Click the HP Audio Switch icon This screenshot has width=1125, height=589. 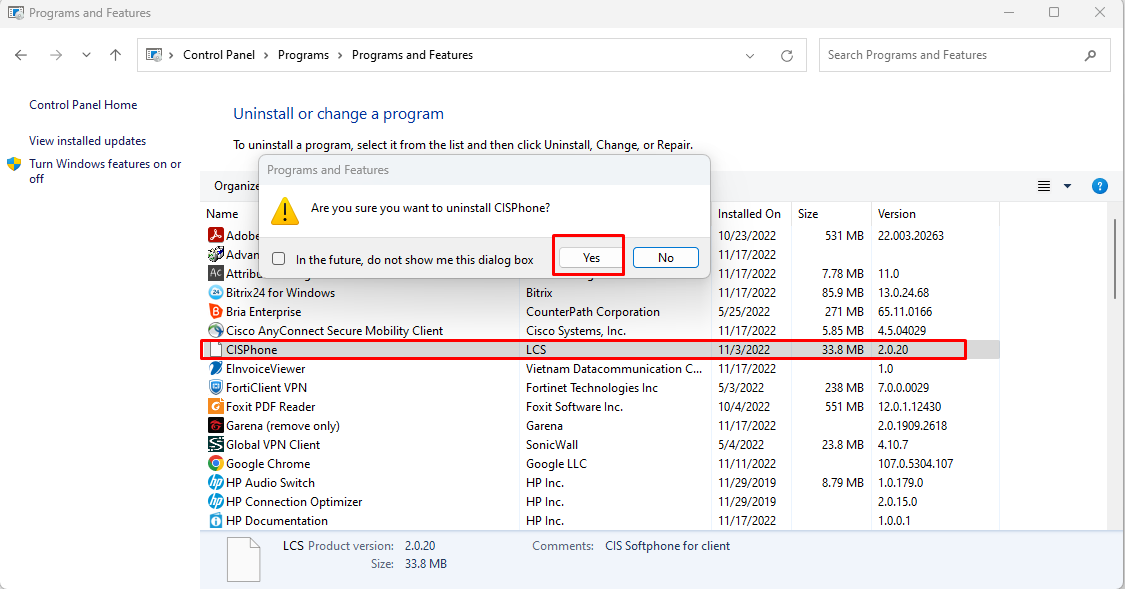[x=215, y=482]
